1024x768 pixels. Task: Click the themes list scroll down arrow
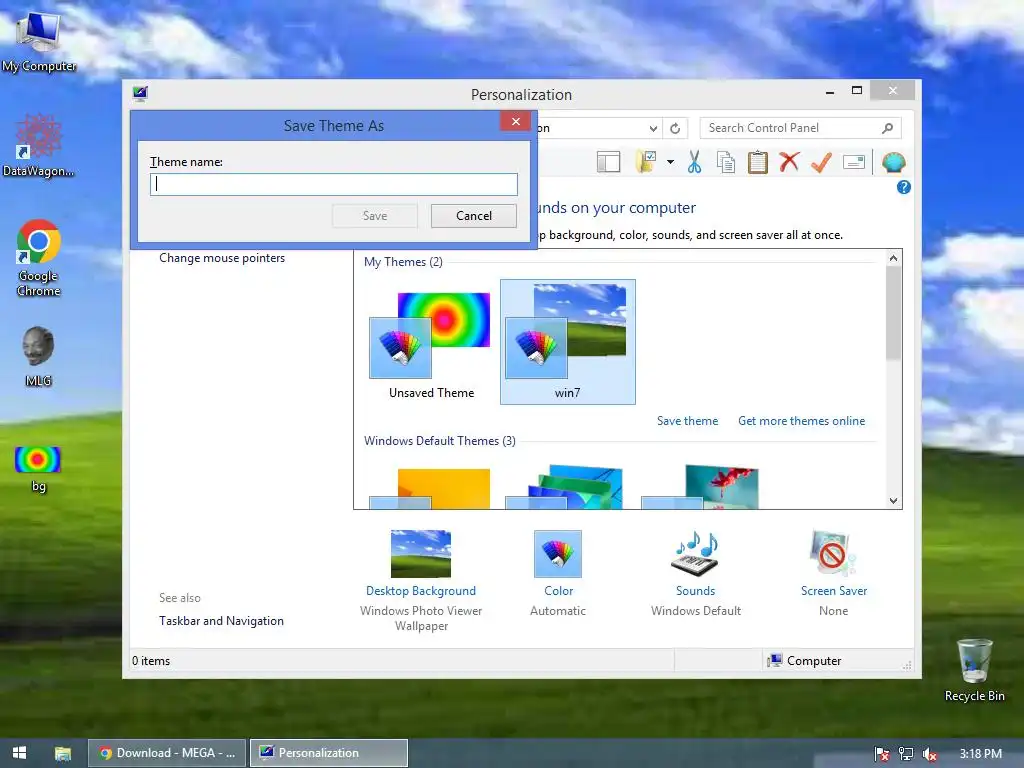(893, 500)
